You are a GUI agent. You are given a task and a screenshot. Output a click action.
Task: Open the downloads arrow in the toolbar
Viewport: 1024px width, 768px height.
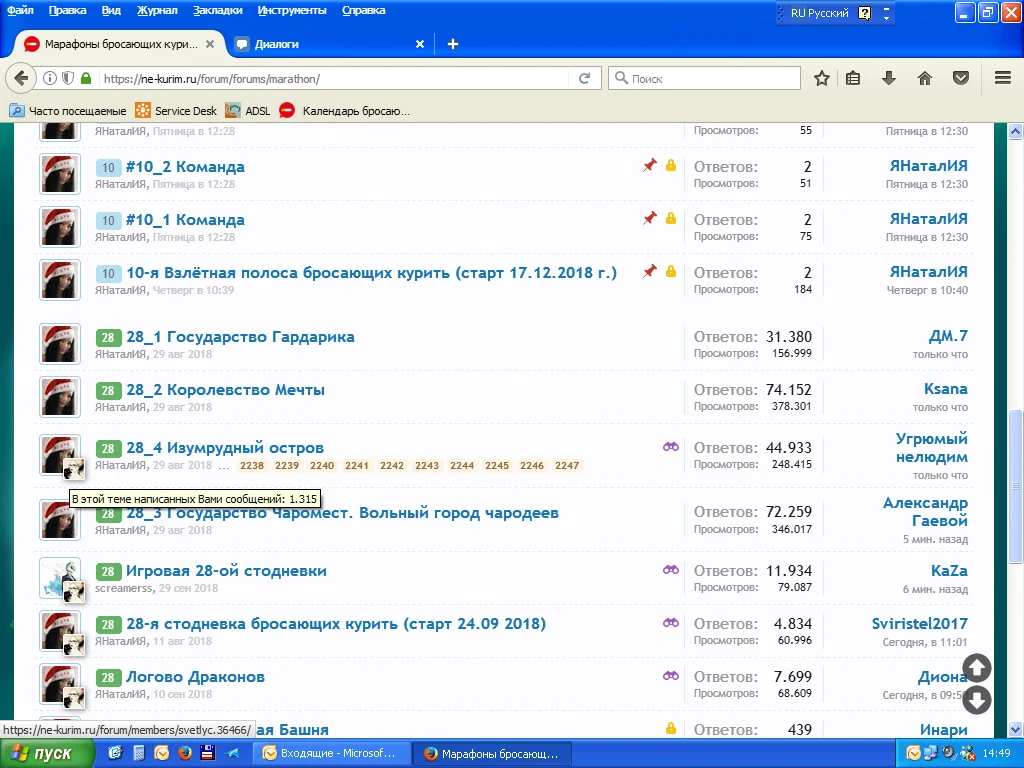pos(888,78)
